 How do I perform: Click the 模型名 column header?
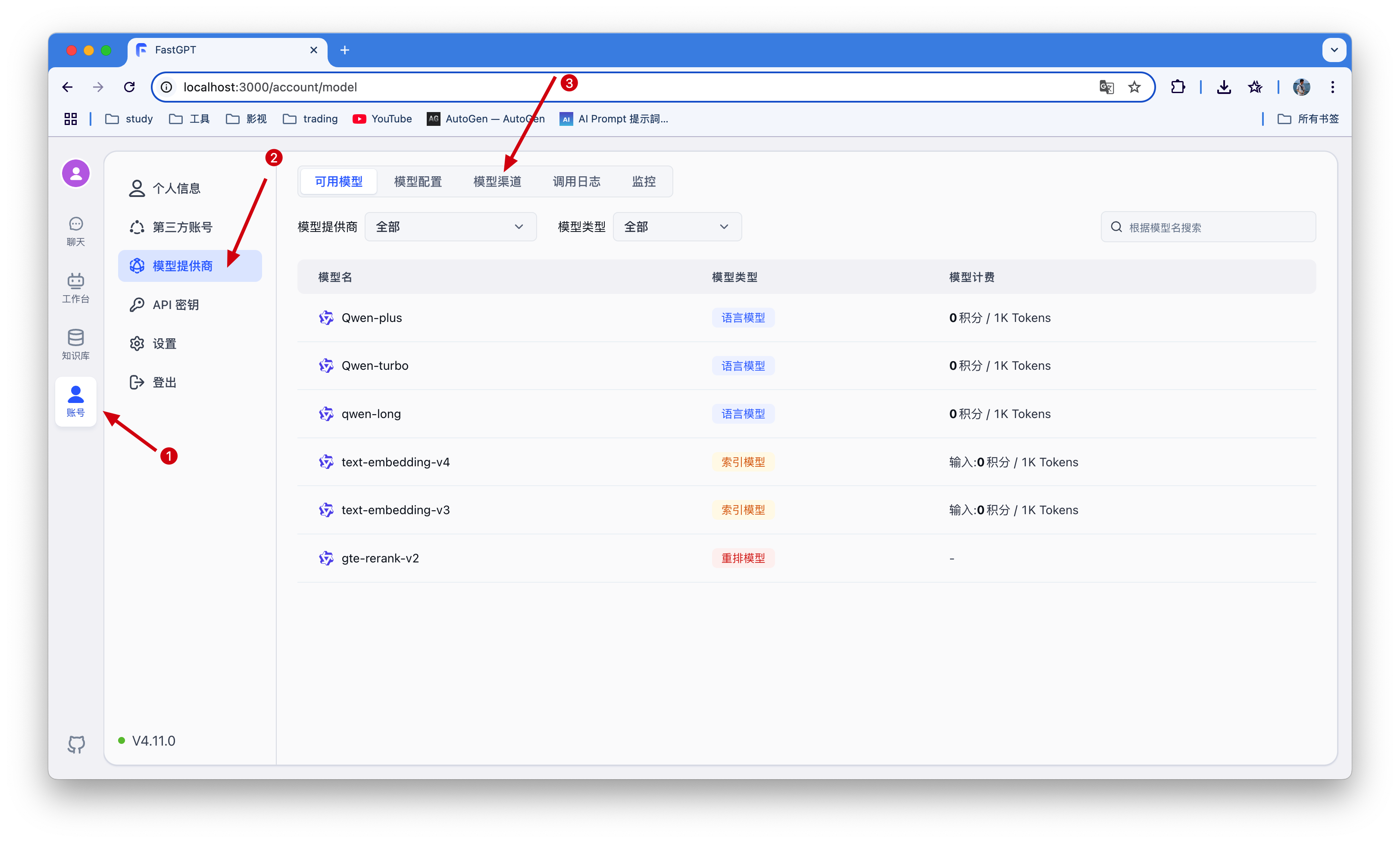pyautogui.click(x=335, y=277)
